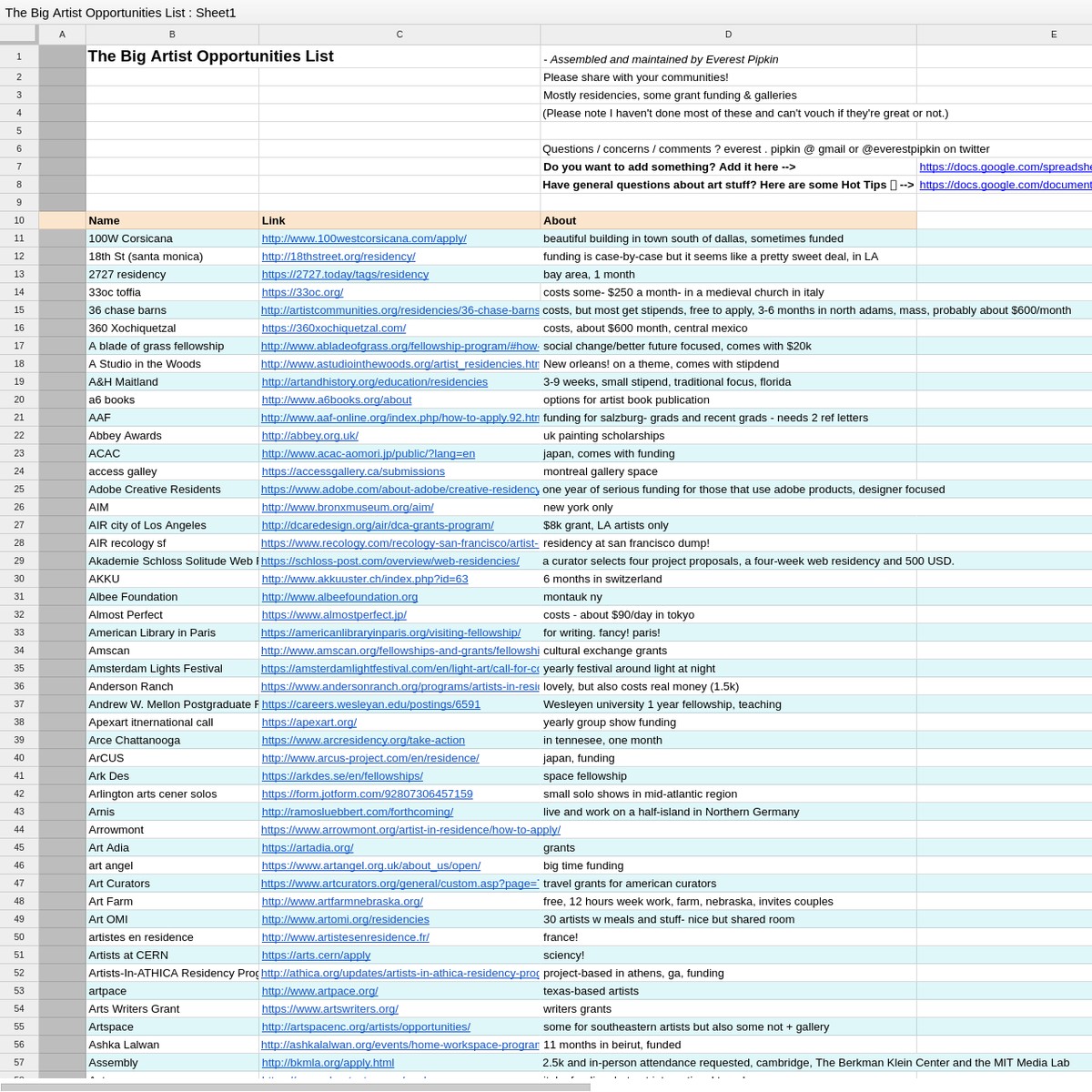Viewport: 1092px width, 1092px height.
Task: Click the horizontal scrollbar at bottom
Action: pyautogui.click(x=295, y=1087)
